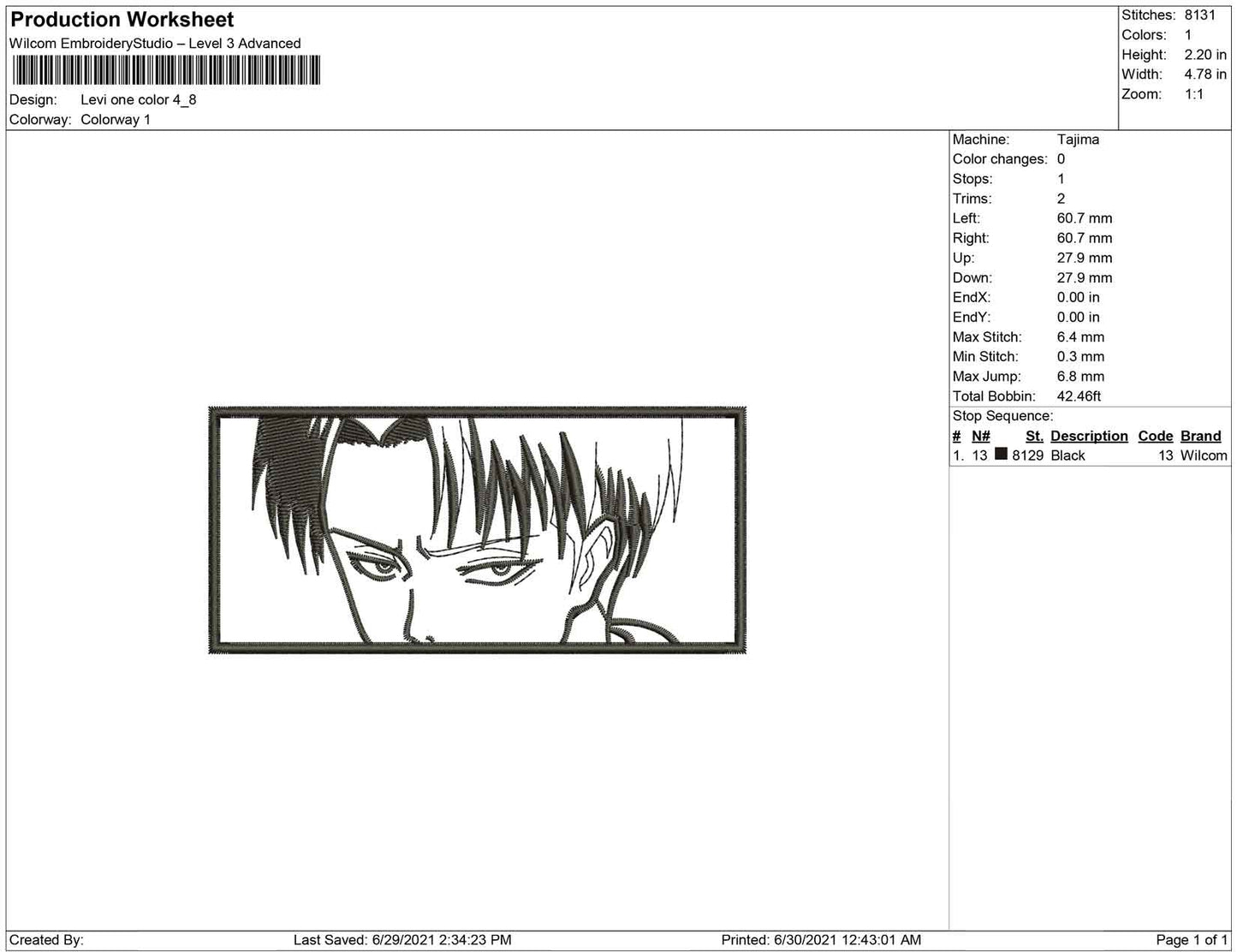This screenshot has height=952, width=1237.
Task: Select width value "4.78 in"
Action: [x=1205, y=74]
